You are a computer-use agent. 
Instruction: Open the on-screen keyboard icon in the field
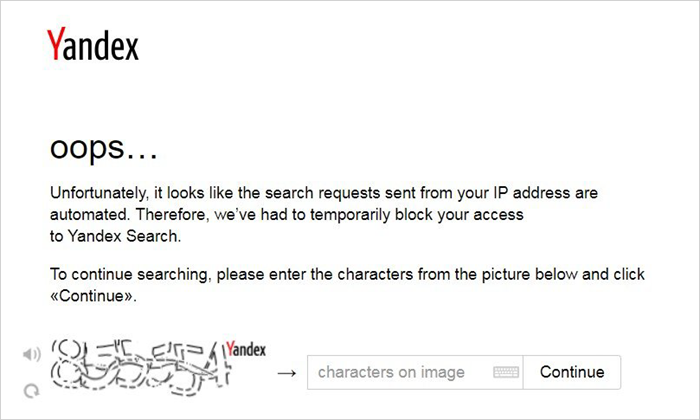click(x=506, y=372)
